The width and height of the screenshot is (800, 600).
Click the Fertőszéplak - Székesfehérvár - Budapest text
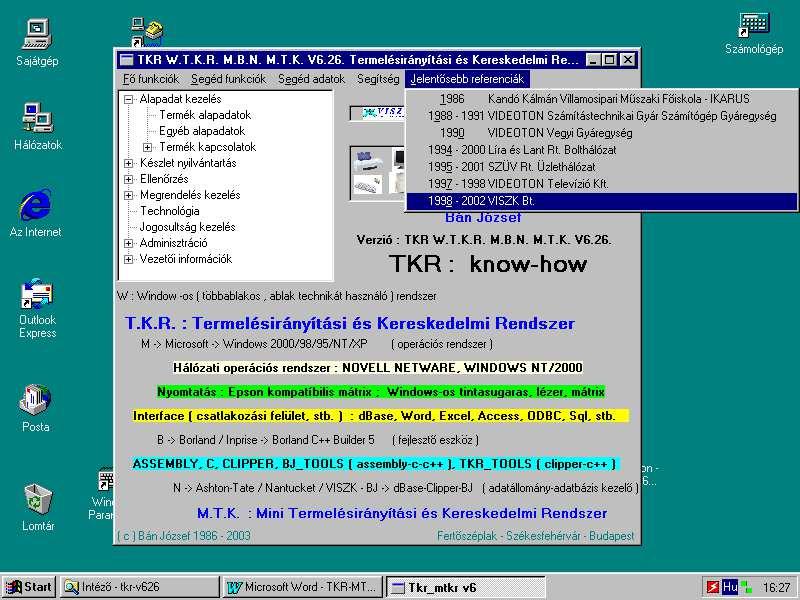[x=535, y=536]
